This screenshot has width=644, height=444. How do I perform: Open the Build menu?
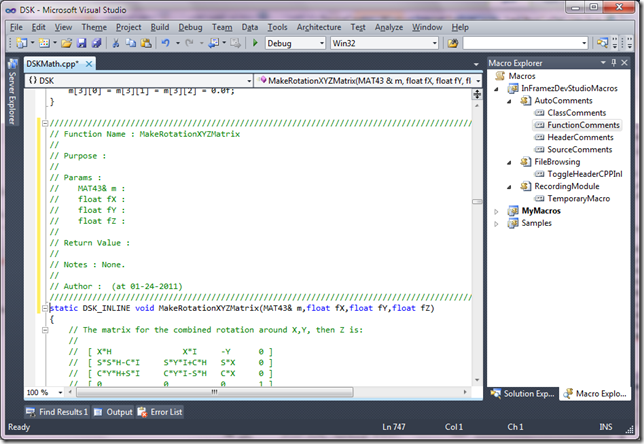pyautogui.click(x=159, y=27)
